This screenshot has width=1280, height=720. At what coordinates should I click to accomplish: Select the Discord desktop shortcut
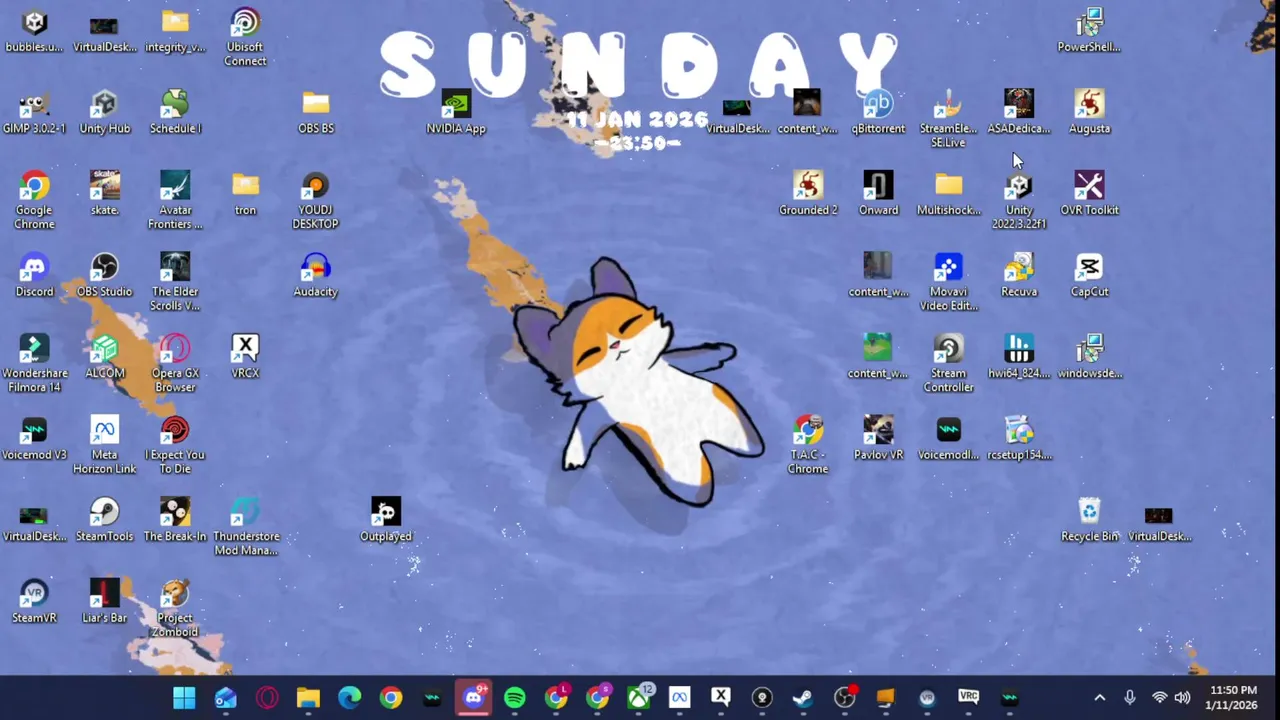tap(34, 275)
